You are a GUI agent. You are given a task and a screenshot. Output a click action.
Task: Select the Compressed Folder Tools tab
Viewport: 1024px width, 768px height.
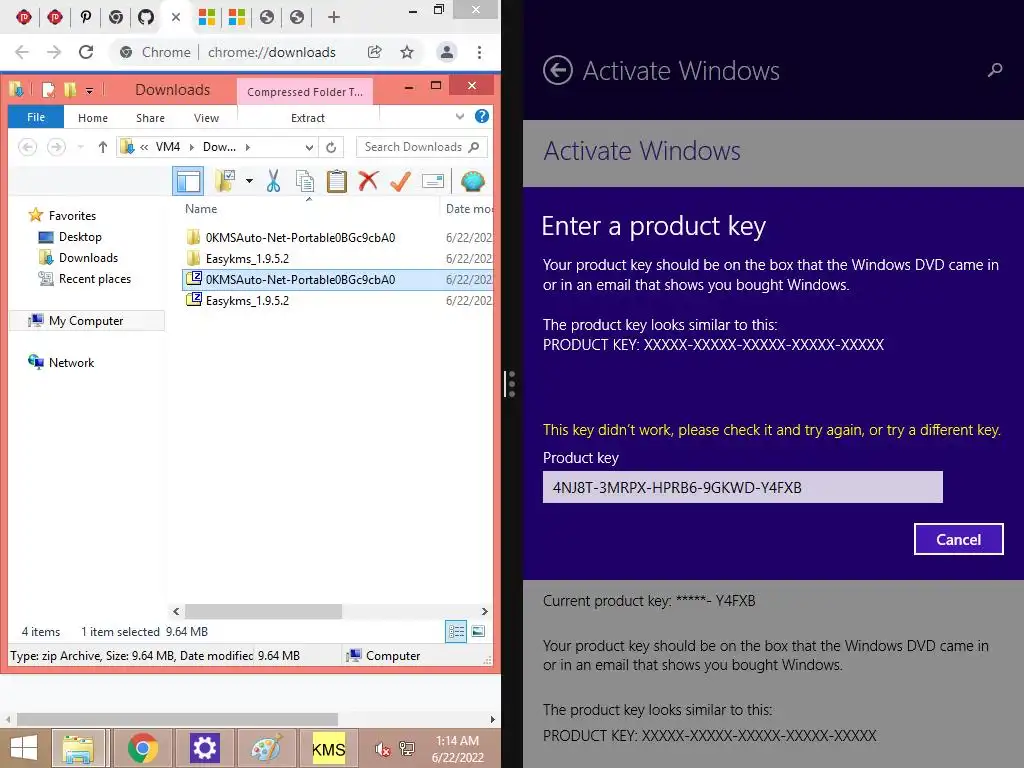coord(304,92)
